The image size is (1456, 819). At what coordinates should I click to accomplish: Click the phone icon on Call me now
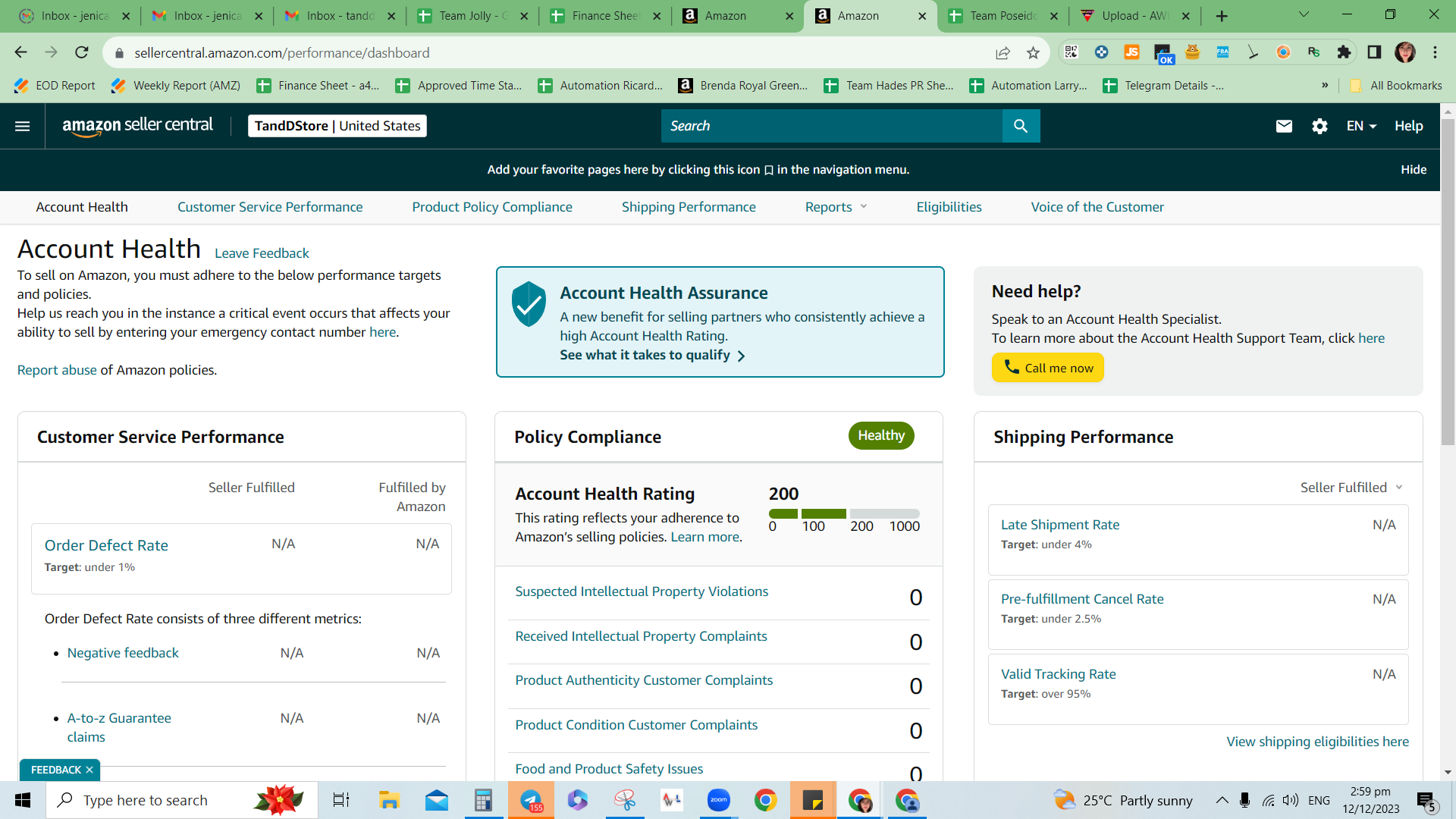point(1012,367)
